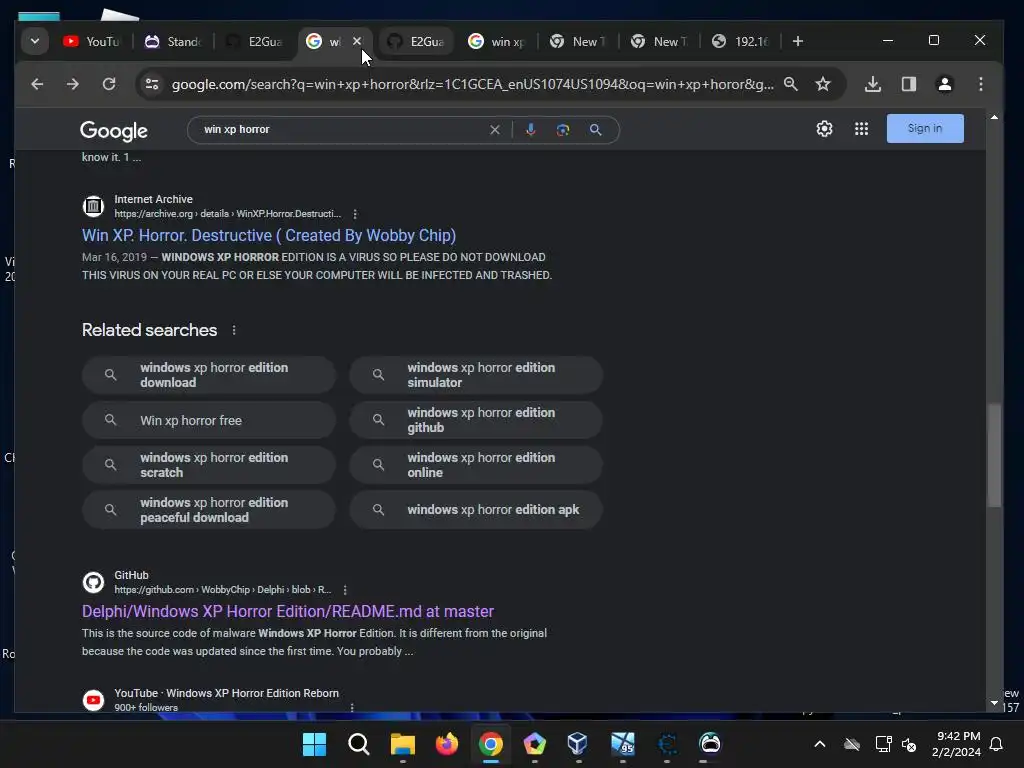This screenshot has width=1024, height=768.
Task: Switch to the GitHub E2Gua tab
Action: click(x=416, y=41)
